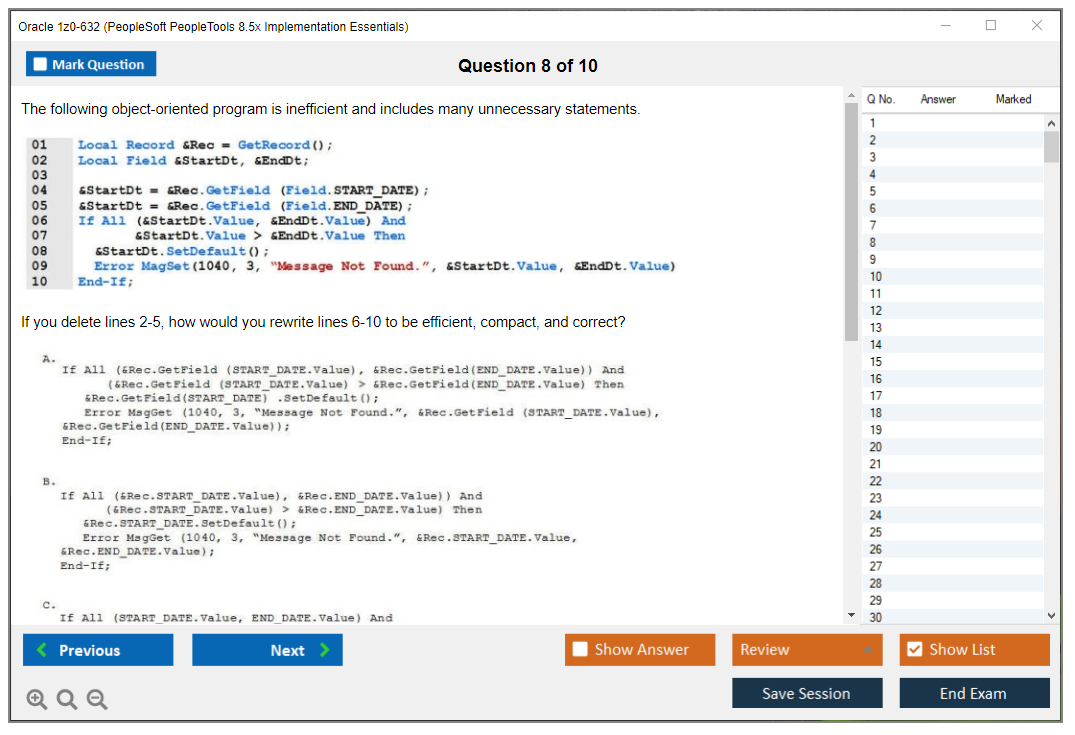Image resolution: width=1075 pixels, height=735 pixels.
Task: Click the main content scrollbar down arrow
Action: click(x=851, y=615)
